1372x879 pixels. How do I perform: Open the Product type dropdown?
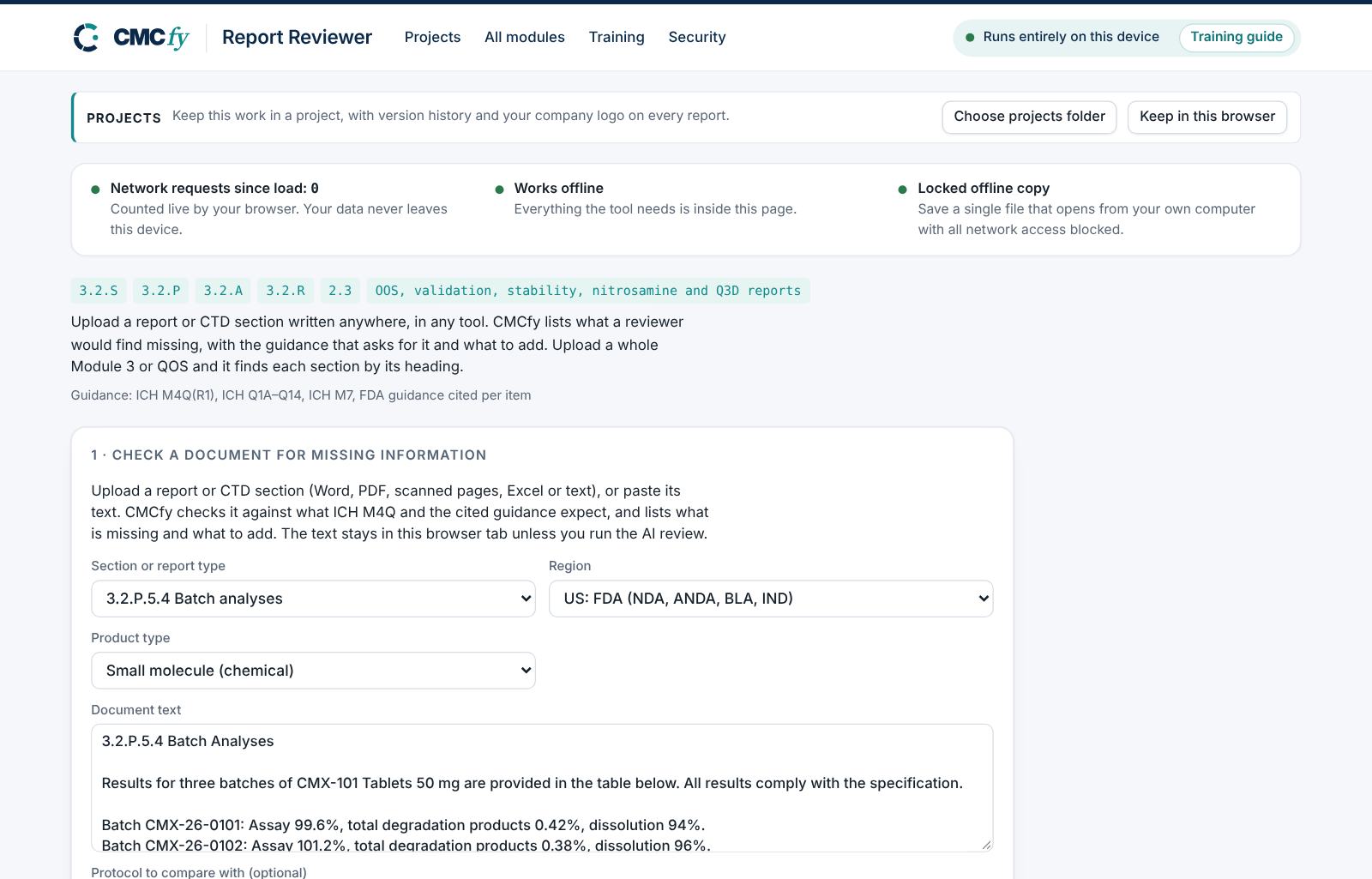coord(313,671)
